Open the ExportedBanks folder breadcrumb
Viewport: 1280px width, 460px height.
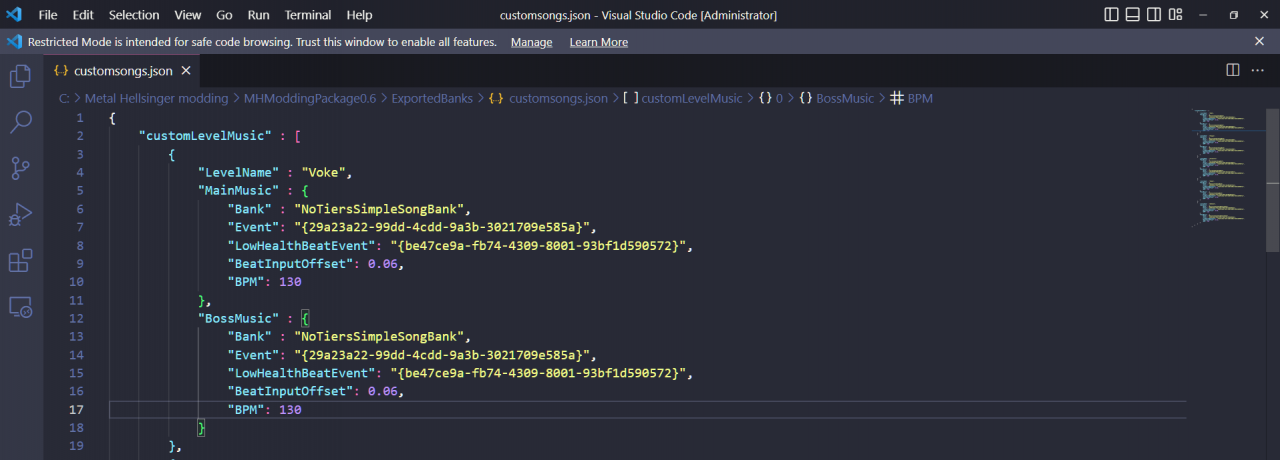(x=432, y=98)
